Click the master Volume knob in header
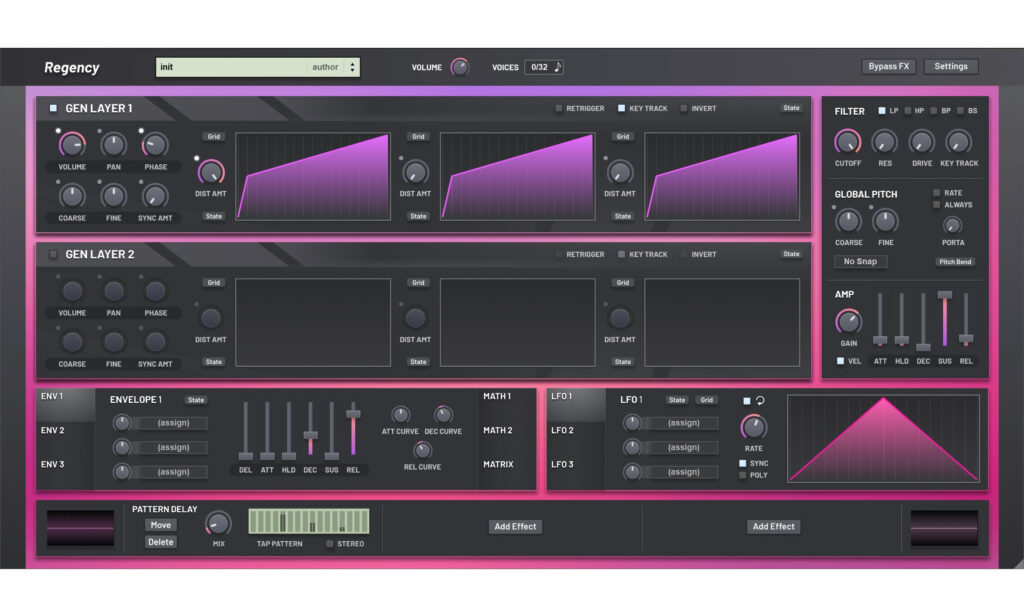 coord(459,67)
